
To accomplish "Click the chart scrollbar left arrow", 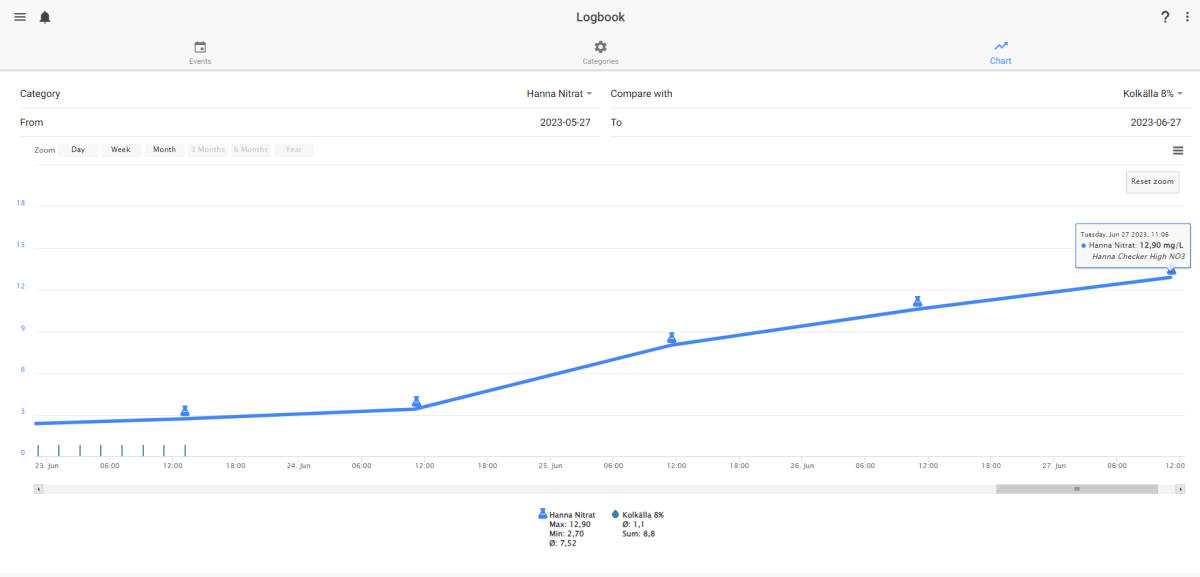I will [x=38, y=489].
